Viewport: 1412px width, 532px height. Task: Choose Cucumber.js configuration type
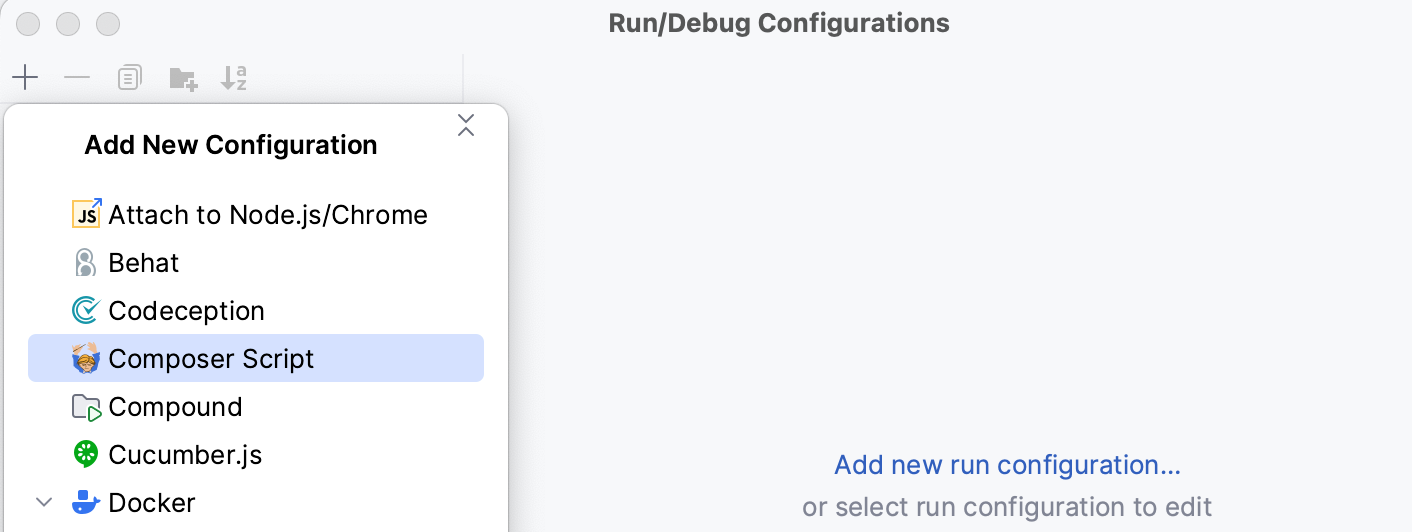pos(185,455)
